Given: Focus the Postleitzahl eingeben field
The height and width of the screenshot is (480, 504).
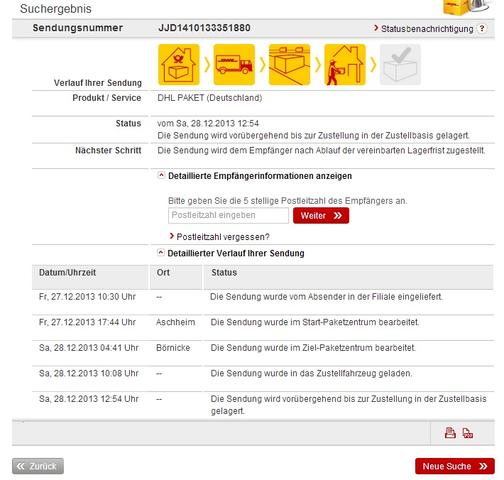Looking at the screenshot, I should pyautogui.click(x=228, y=215).
